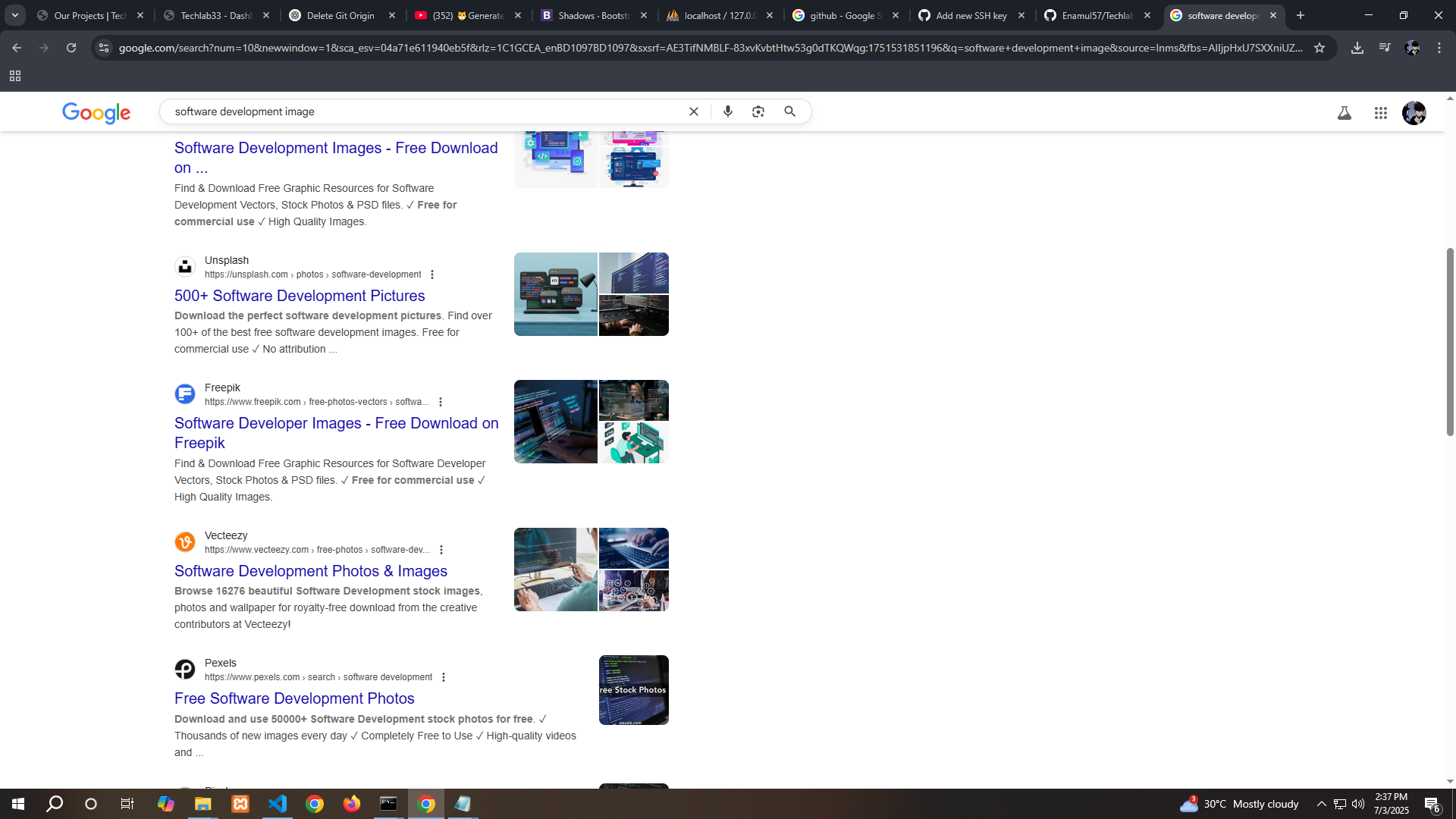
Task: Click the search by image camera icon
Action: coord(758,111)
